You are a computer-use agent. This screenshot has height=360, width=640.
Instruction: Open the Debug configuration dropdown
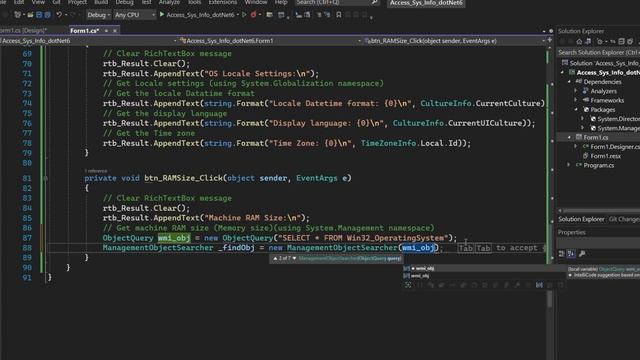pos(98,15)
